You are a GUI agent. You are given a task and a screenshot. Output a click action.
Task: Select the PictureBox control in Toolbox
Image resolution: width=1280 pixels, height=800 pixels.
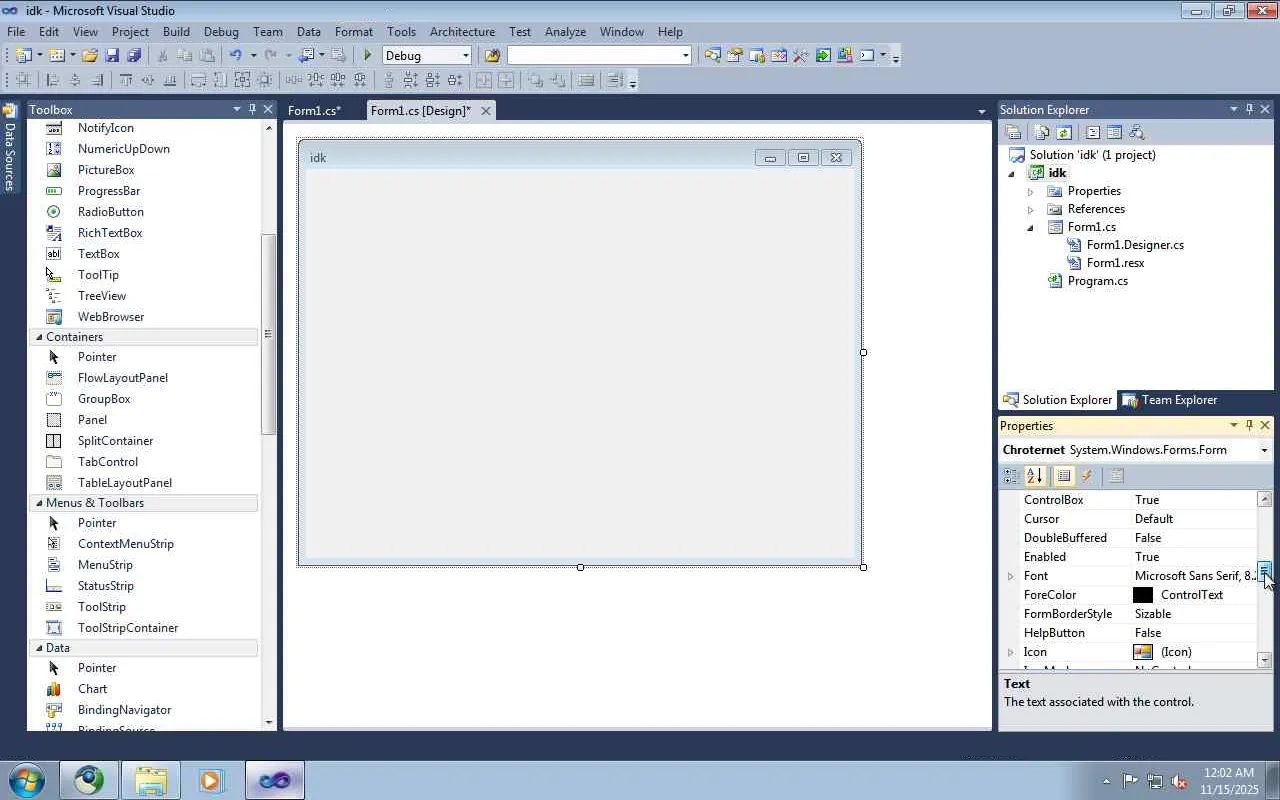[x=106, y=170]
